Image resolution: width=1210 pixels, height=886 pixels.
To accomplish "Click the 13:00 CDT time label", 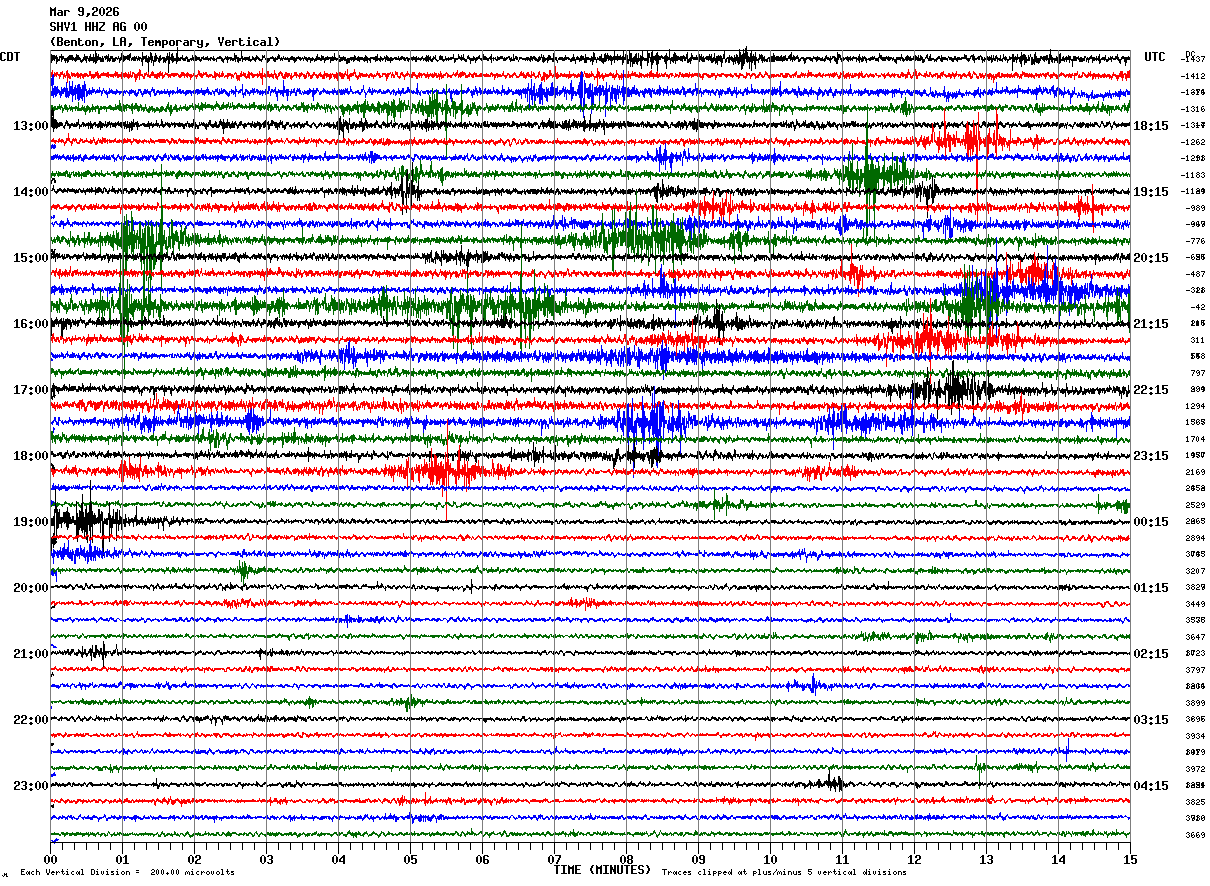I will pos(31,126).
